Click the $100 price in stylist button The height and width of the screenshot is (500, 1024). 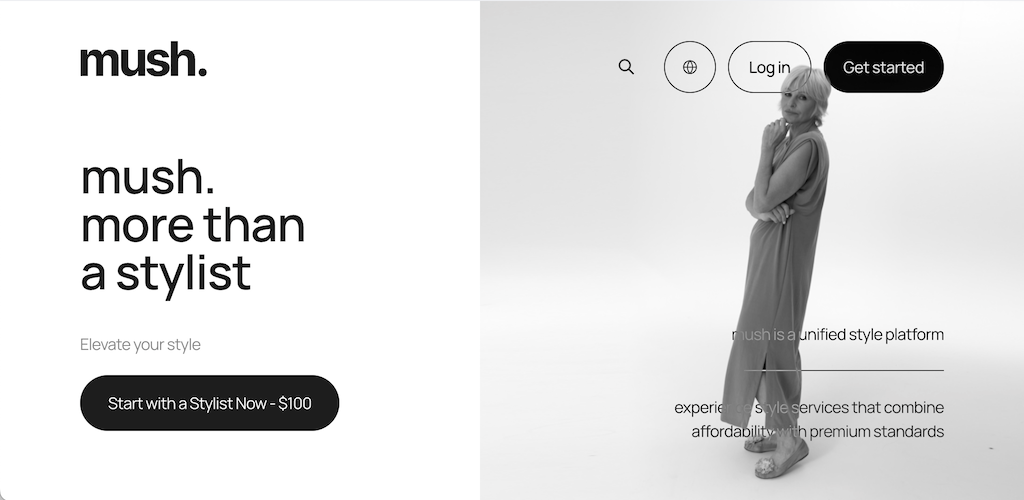click(x=295, y=403)
